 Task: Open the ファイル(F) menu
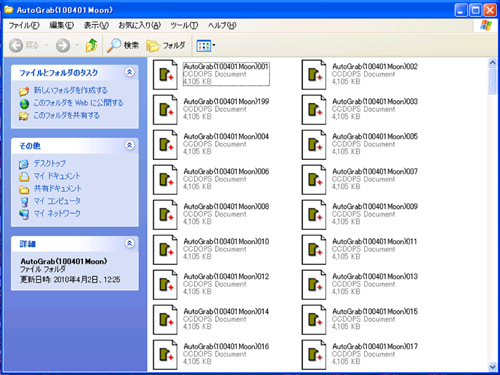(x=24, y=25)
